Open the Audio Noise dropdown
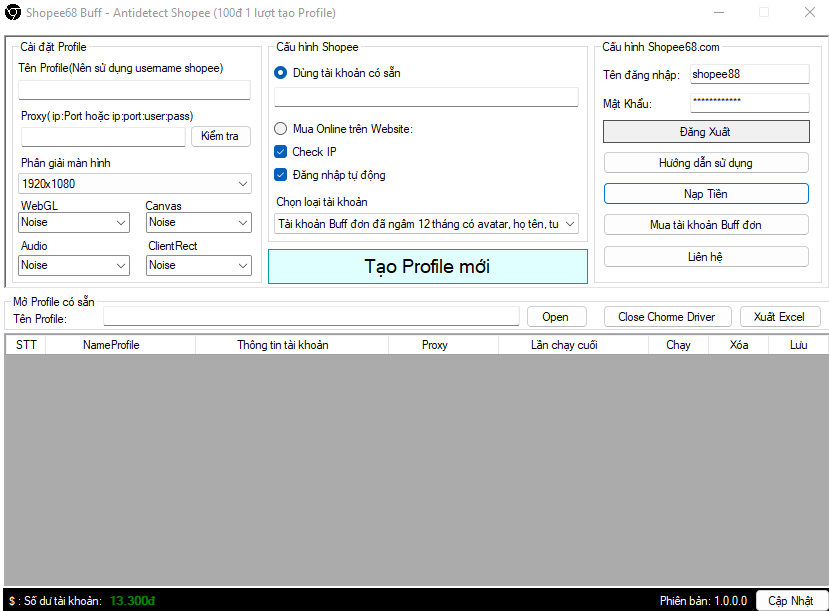This screenshot has width=829, height=611. pos(73,265)
